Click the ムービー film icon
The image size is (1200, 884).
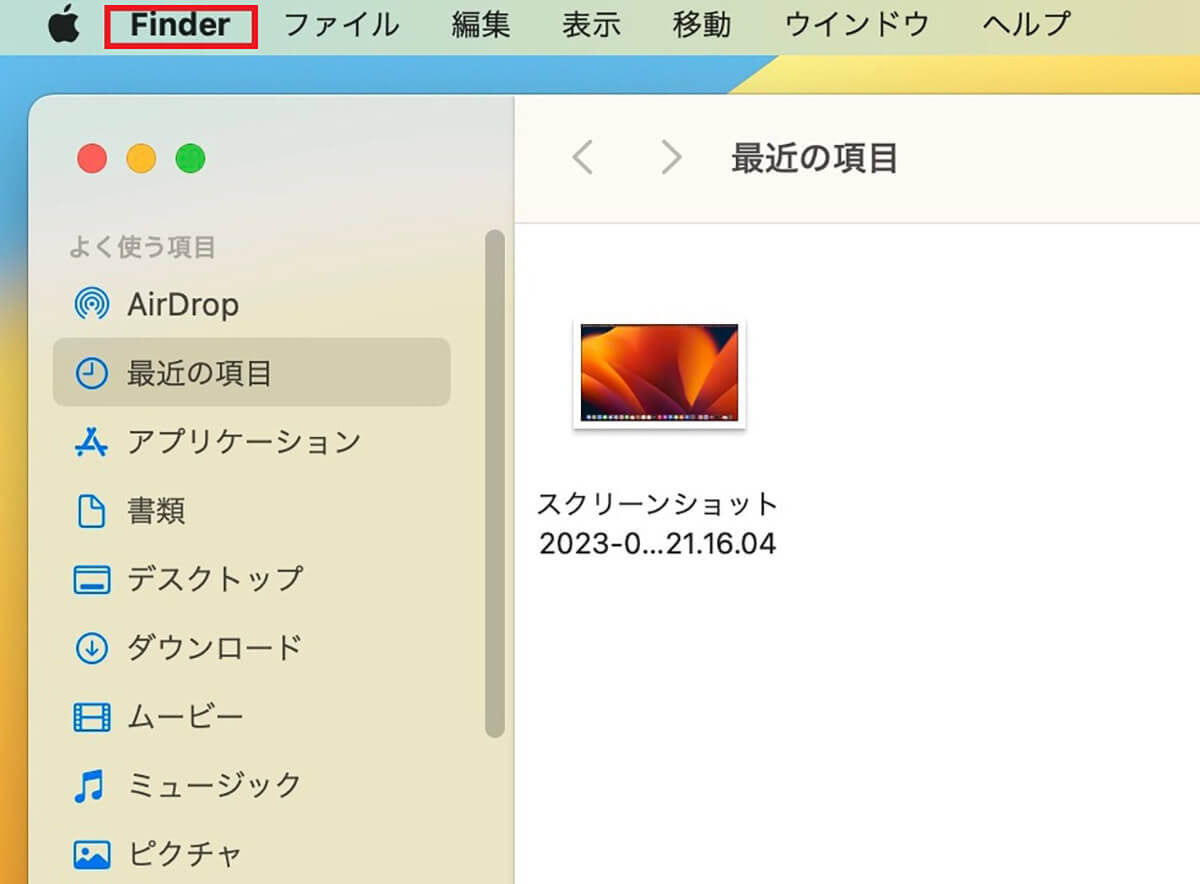[92, 716]
